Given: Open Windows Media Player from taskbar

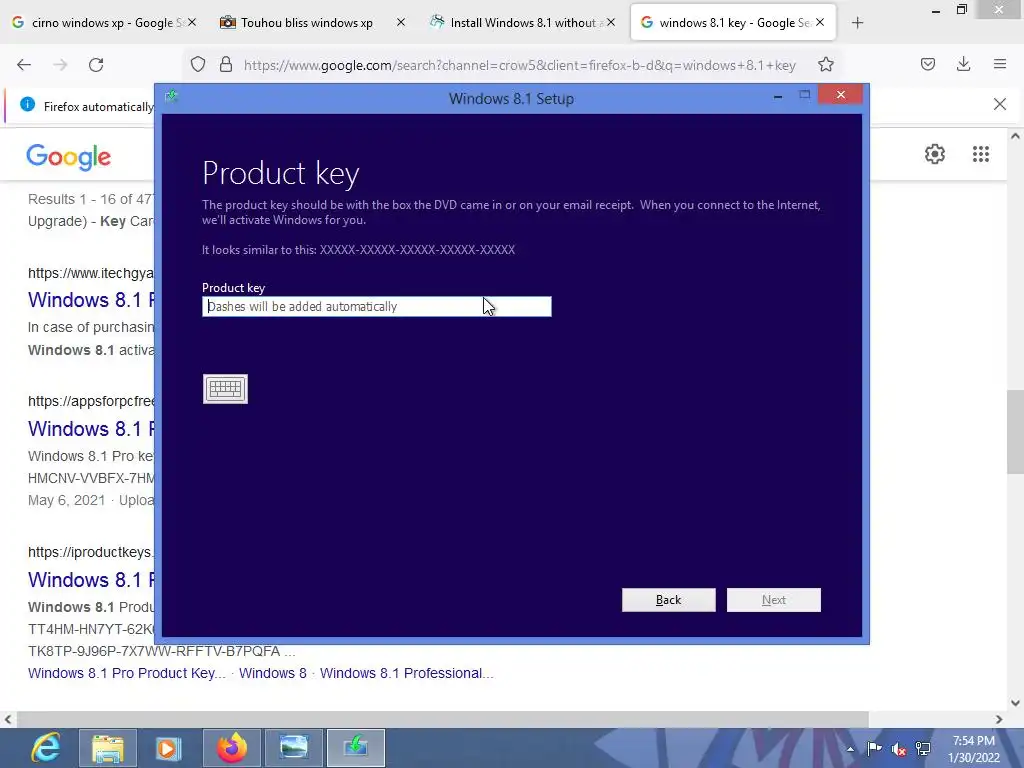Looking at the screenshot, I should pos(167,748).
